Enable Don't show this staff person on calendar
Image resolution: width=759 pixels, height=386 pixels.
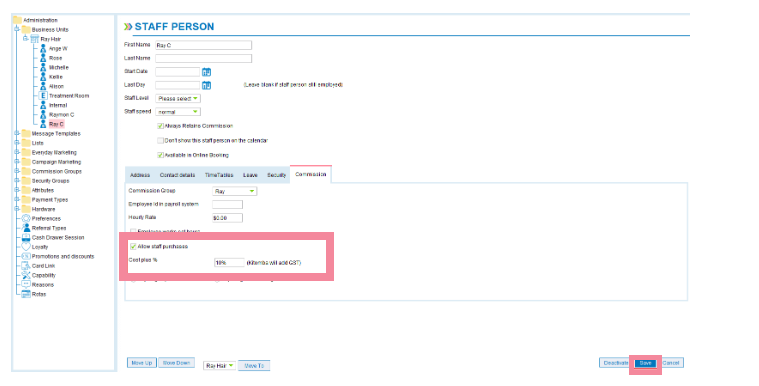point(160,140)
